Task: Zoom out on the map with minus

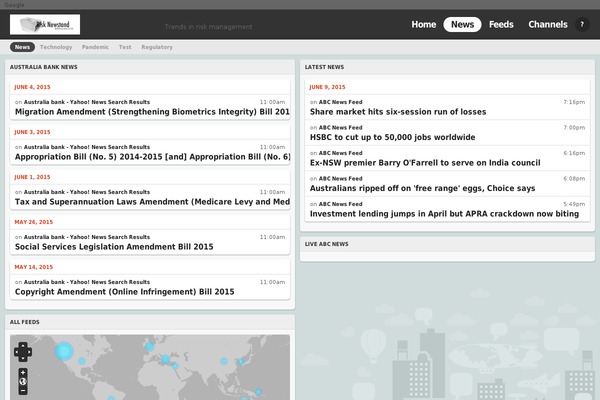Action: pos(23,391)
